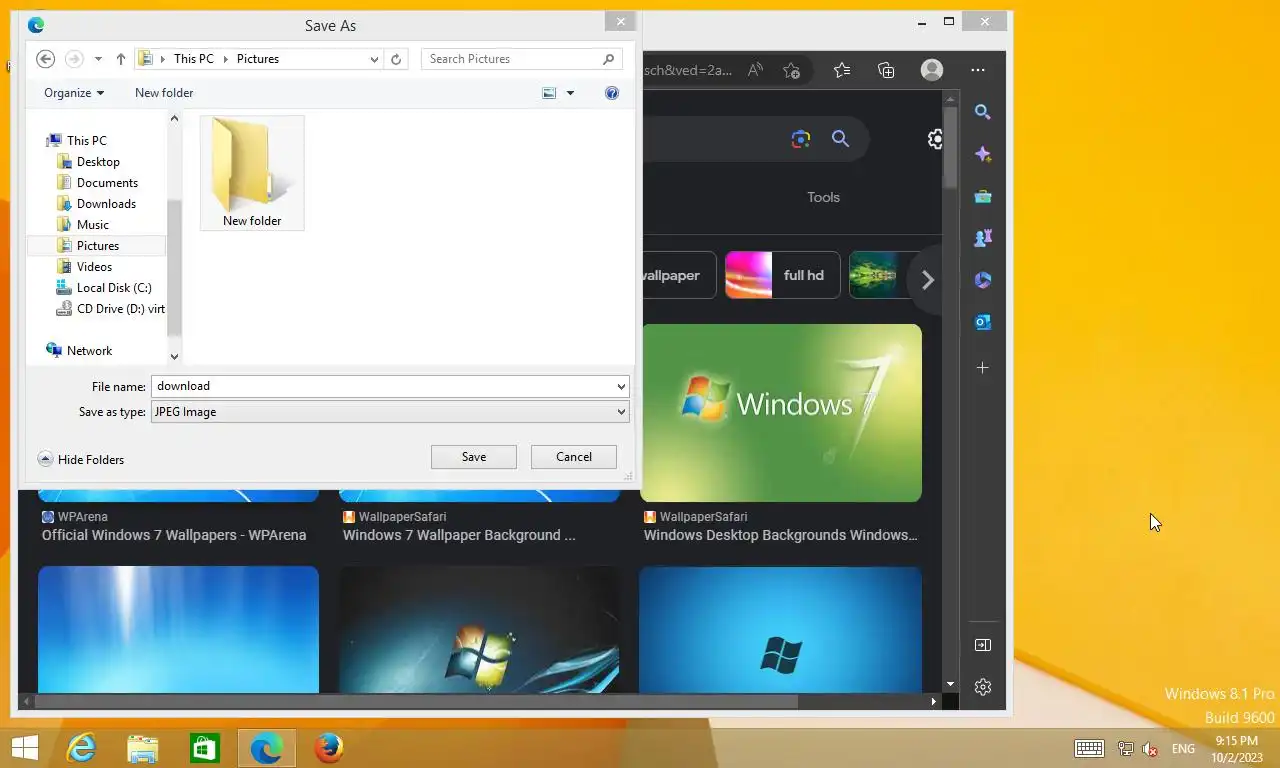Open Edge Settings and more menu
1280x768 pixels.
click(978, 70)
